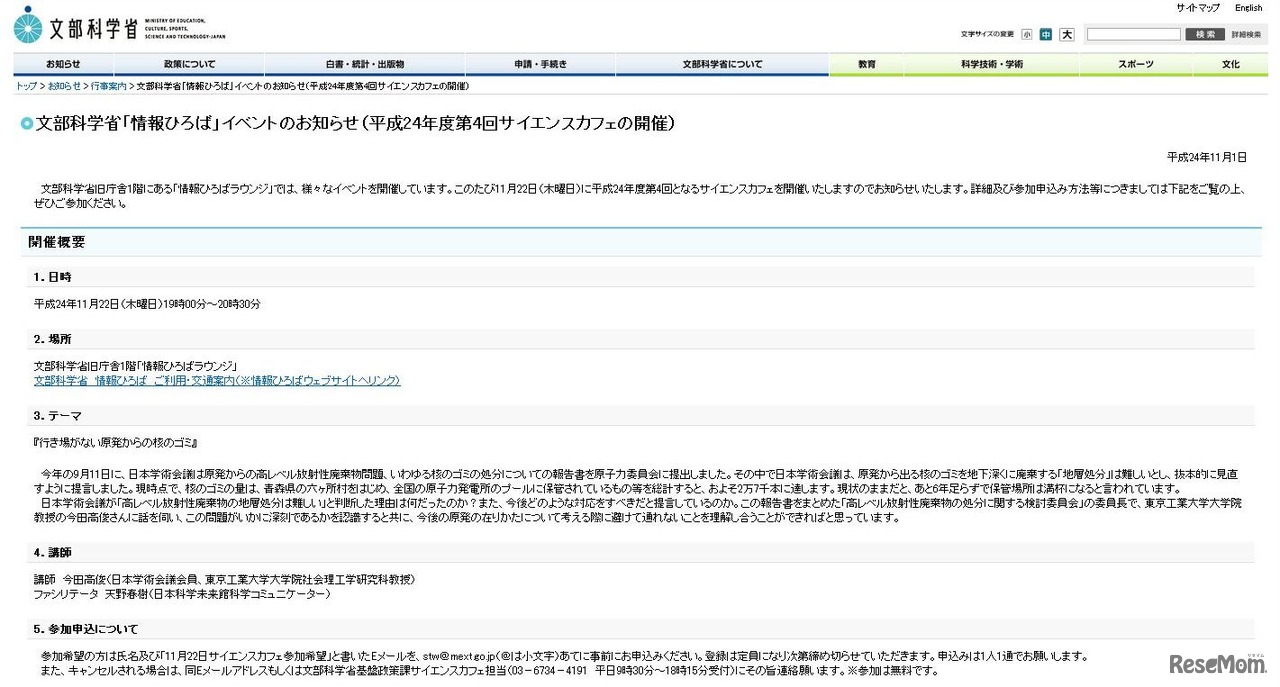
Task: Select the 大 large text size option
Action: point(1066,34)
